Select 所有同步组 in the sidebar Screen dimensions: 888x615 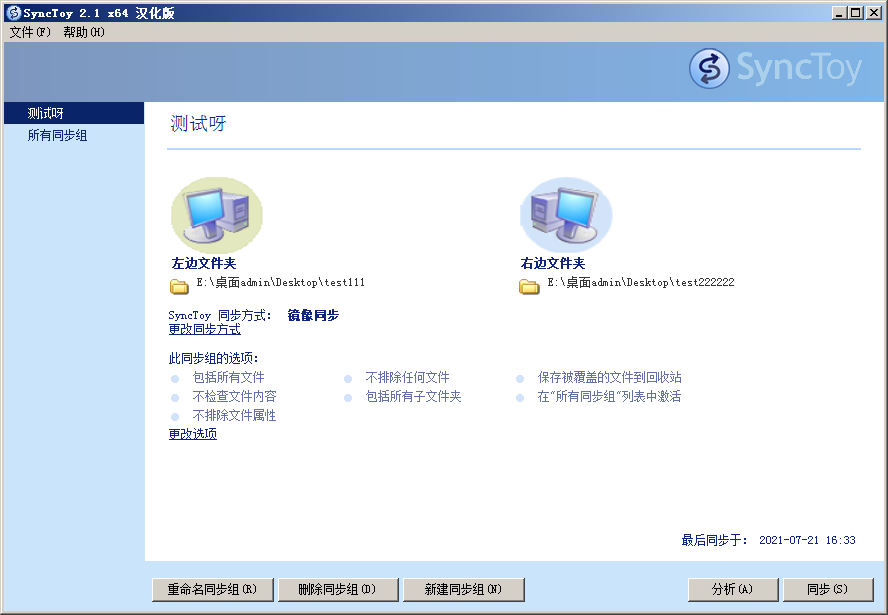point(74,135)
